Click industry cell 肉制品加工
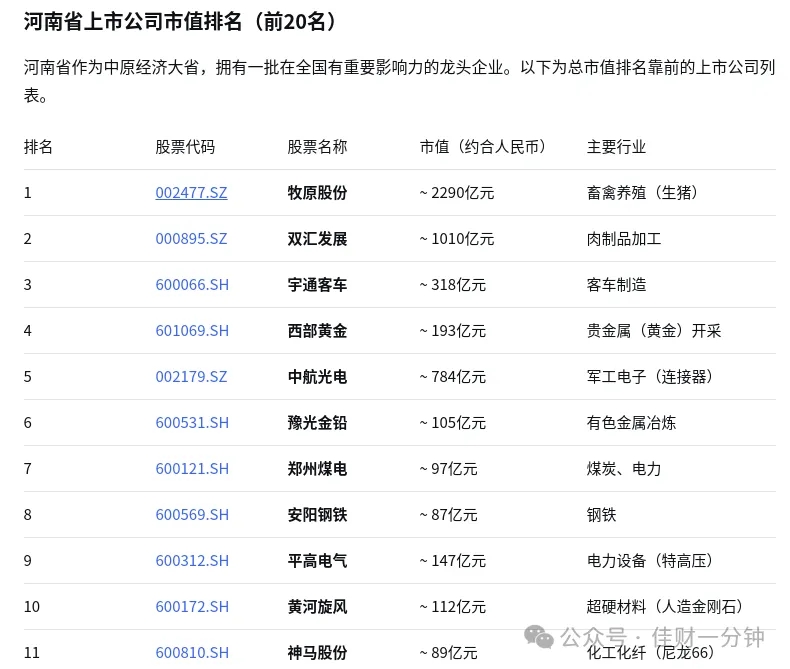Image resolution: width=790 pixels, height=669 pixels. pos(624,238)
